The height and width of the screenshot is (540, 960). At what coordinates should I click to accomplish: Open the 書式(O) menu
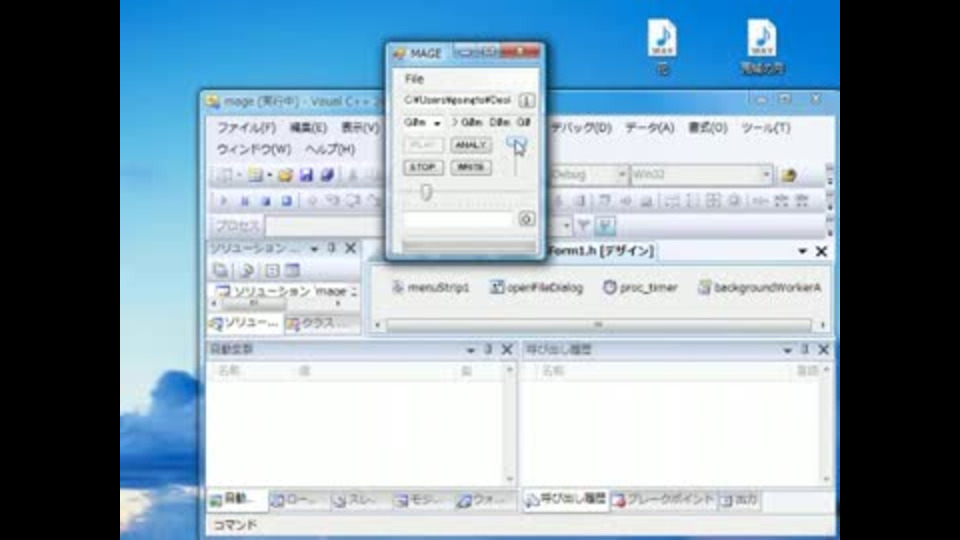click(708, 127)
